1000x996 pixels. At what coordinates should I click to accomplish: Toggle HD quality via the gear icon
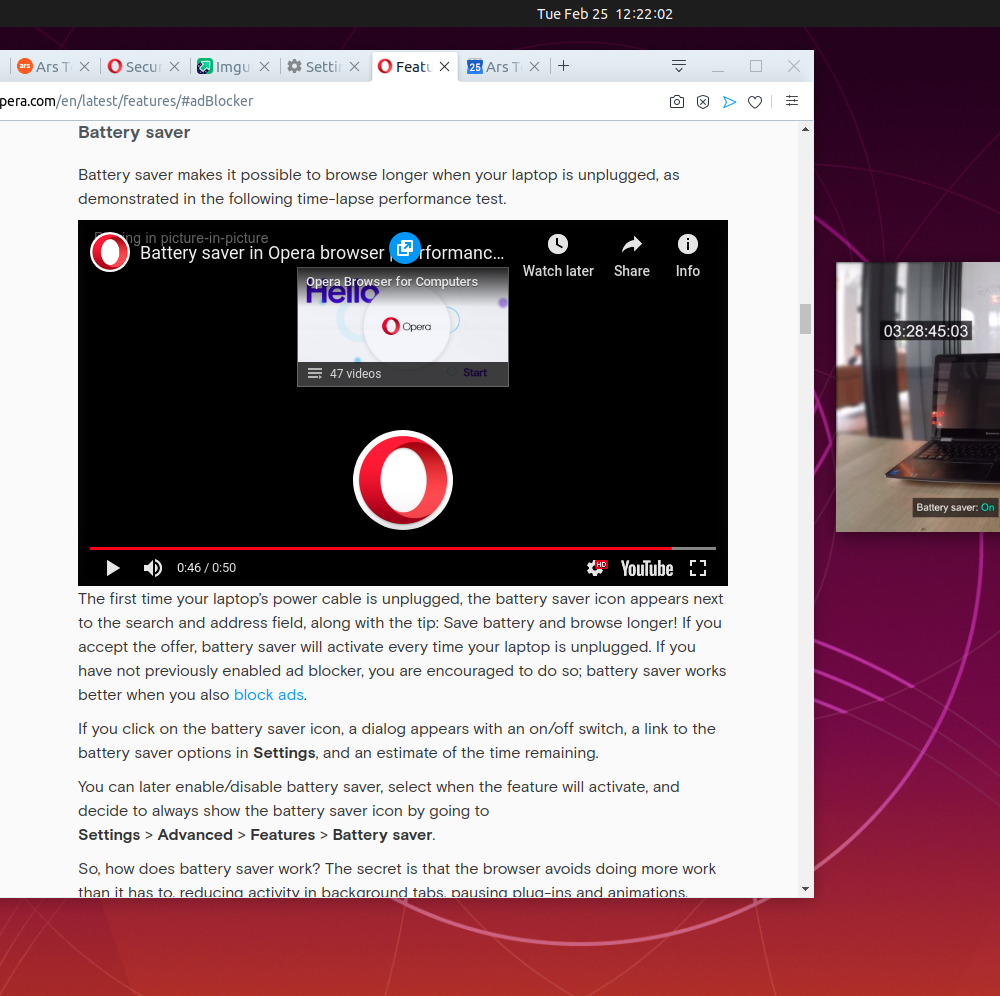pos(596,567)
